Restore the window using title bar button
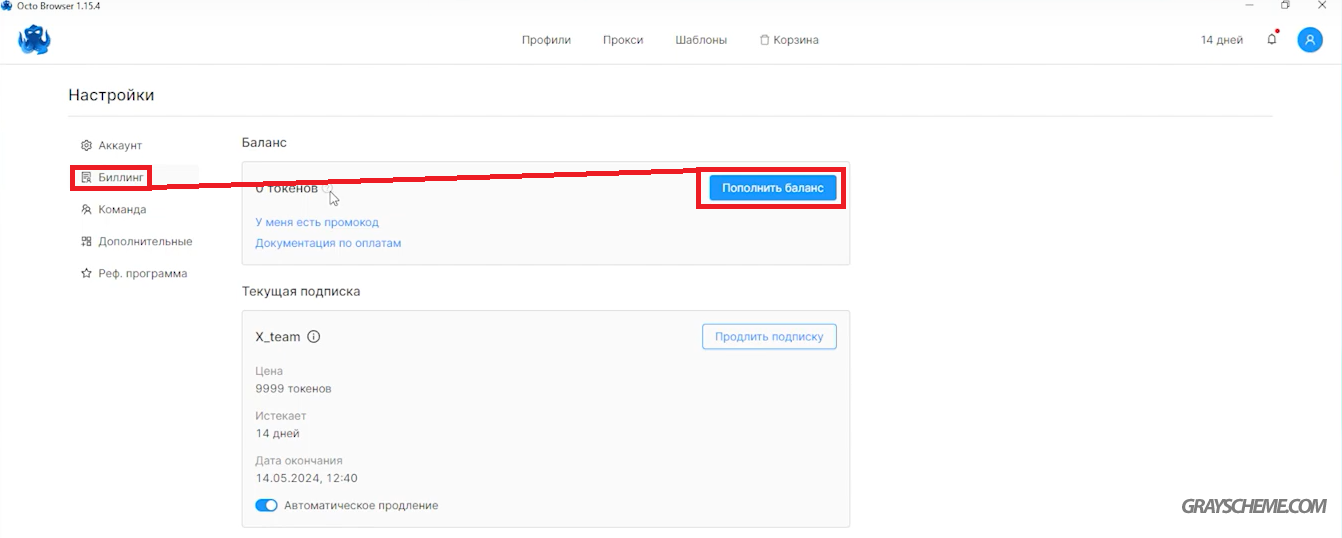Viewport: 1342px width, 538px height. (1286, 6)
